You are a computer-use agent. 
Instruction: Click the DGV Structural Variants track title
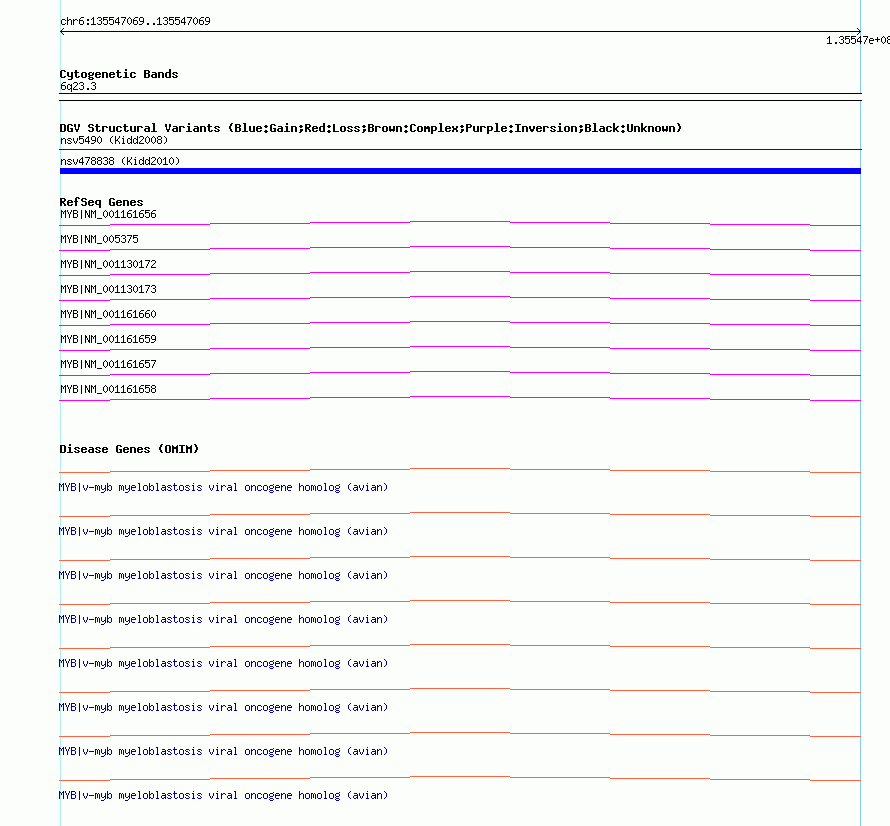tap(371, 128)
